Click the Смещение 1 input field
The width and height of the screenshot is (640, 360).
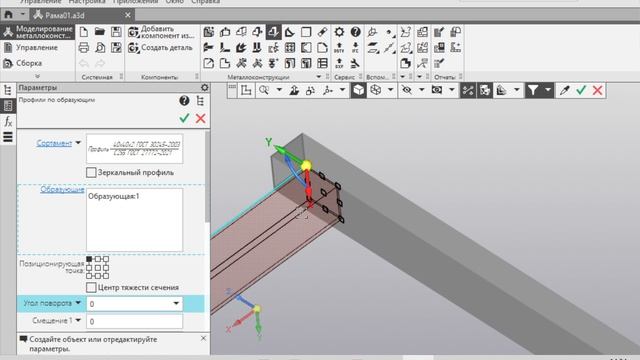(134, 321)
